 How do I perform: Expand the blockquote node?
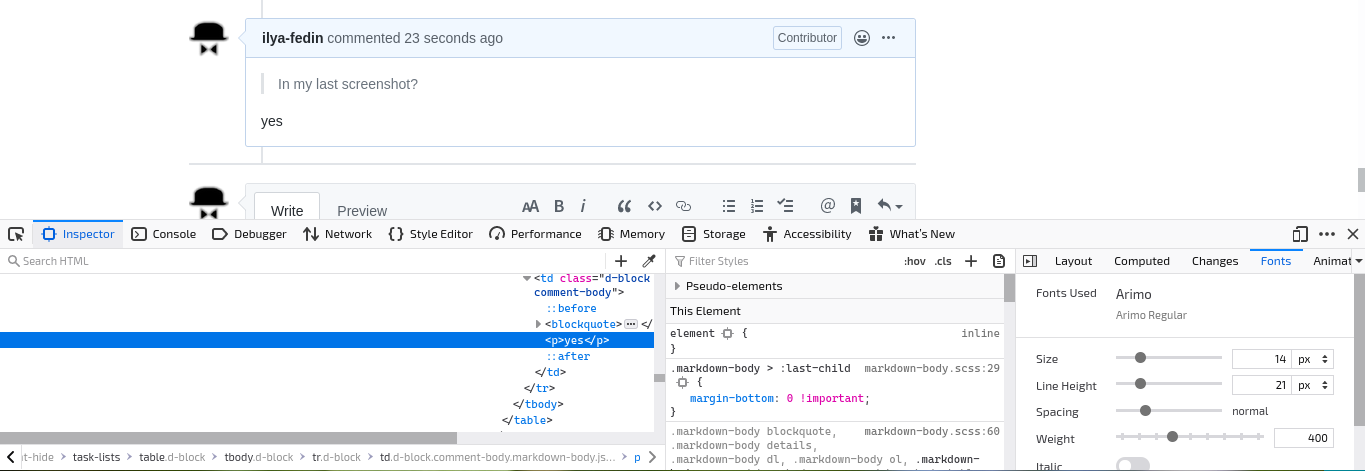coord(539,324)
